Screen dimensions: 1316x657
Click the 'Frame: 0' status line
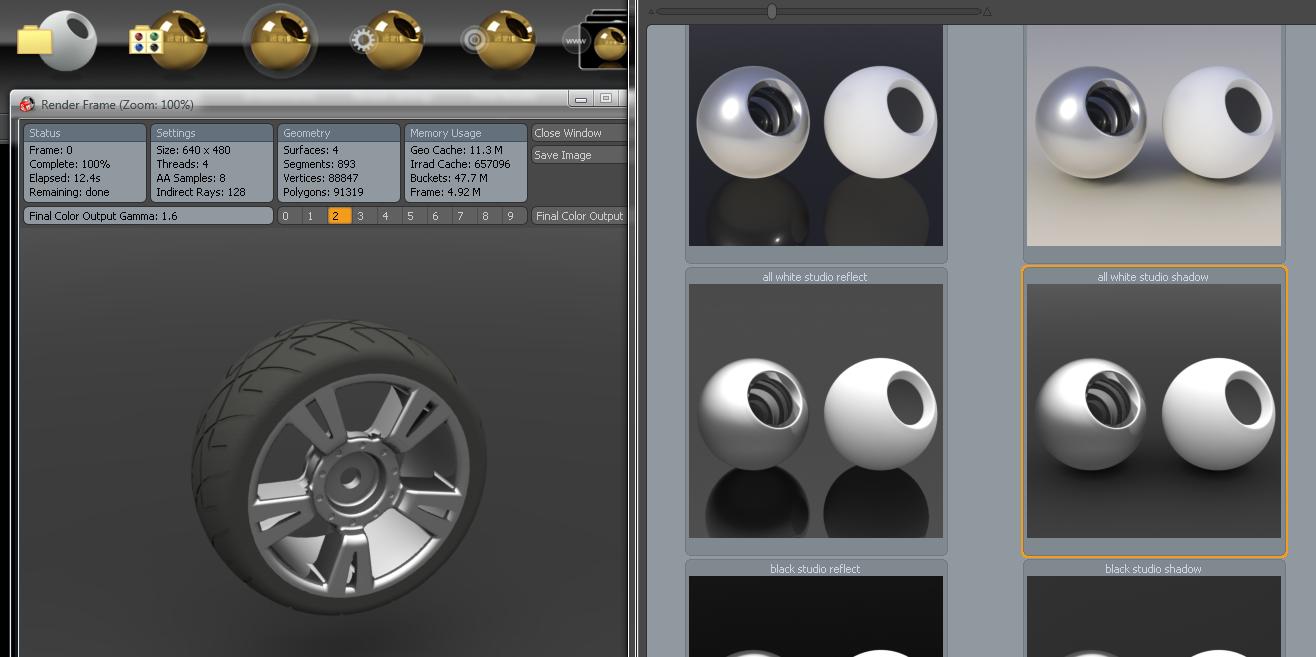[x=51, y=150]
